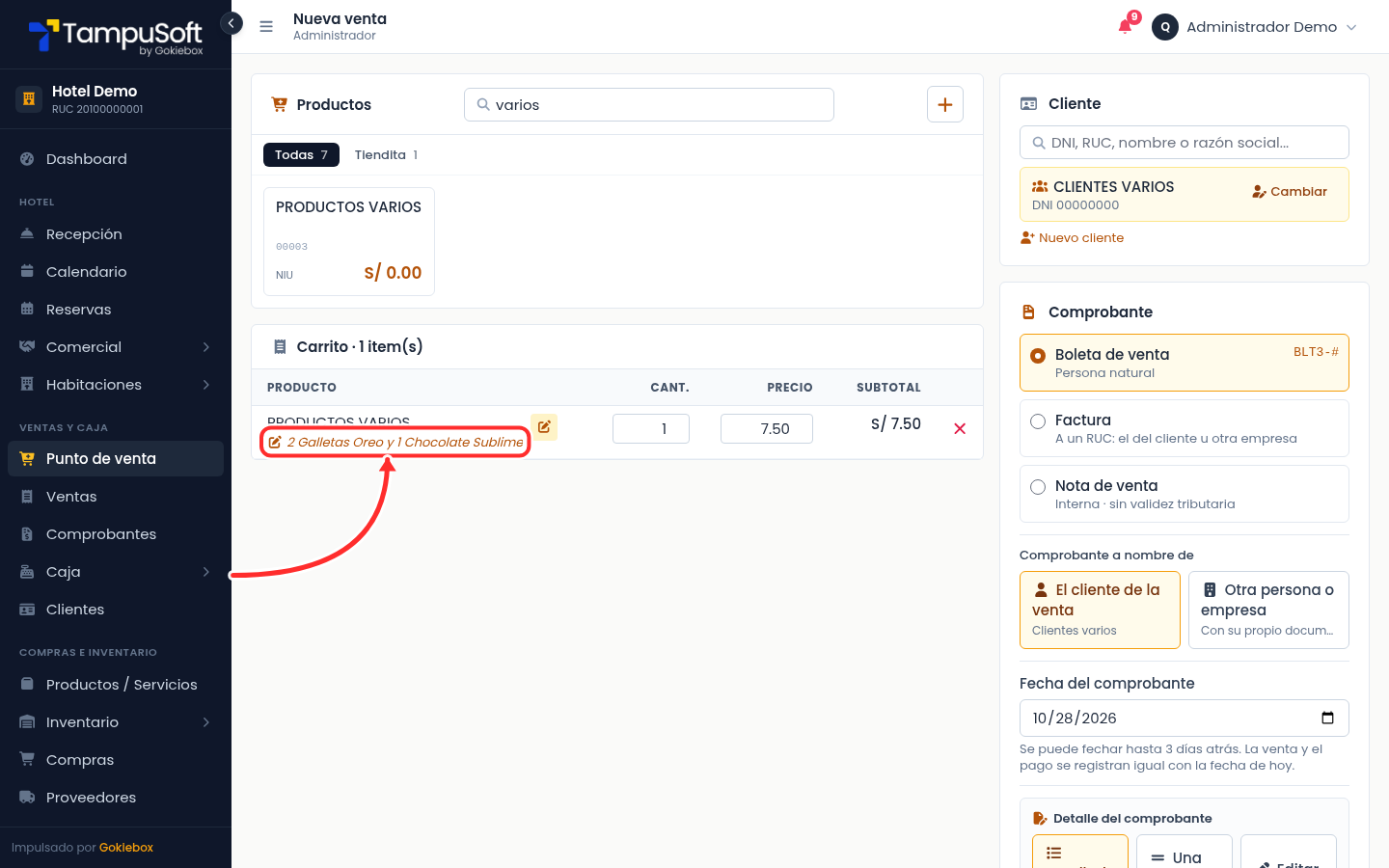The width and height of the screenshot is (1389, 868).
Task: Select Nota de venta radio option
Action: (x=1185, y=494)
